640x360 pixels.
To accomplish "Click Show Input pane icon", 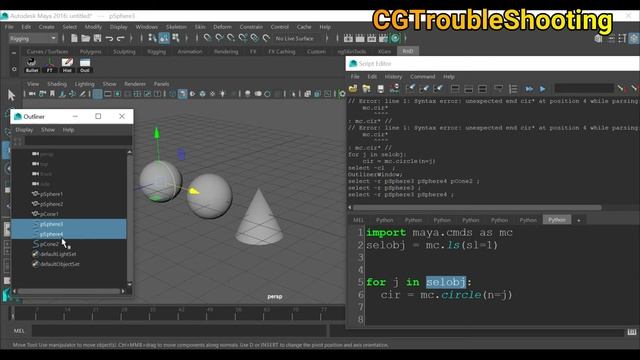I will [469, 89].
